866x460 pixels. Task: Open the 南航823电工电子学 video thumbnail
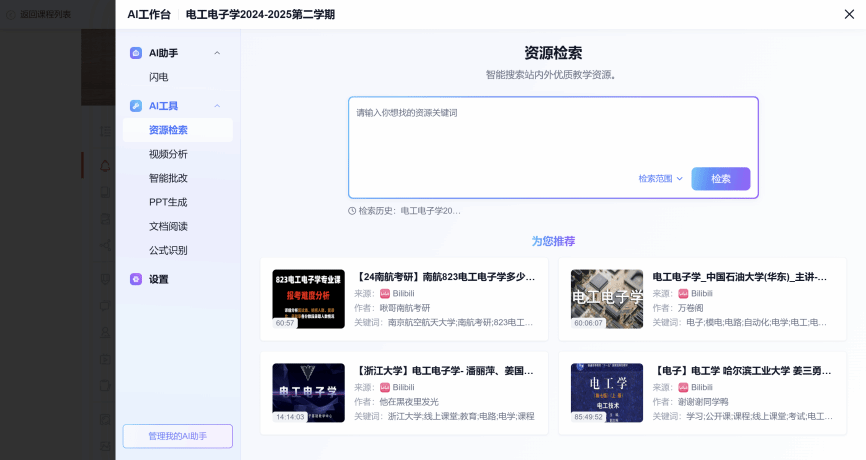click(x=308, y=299)
